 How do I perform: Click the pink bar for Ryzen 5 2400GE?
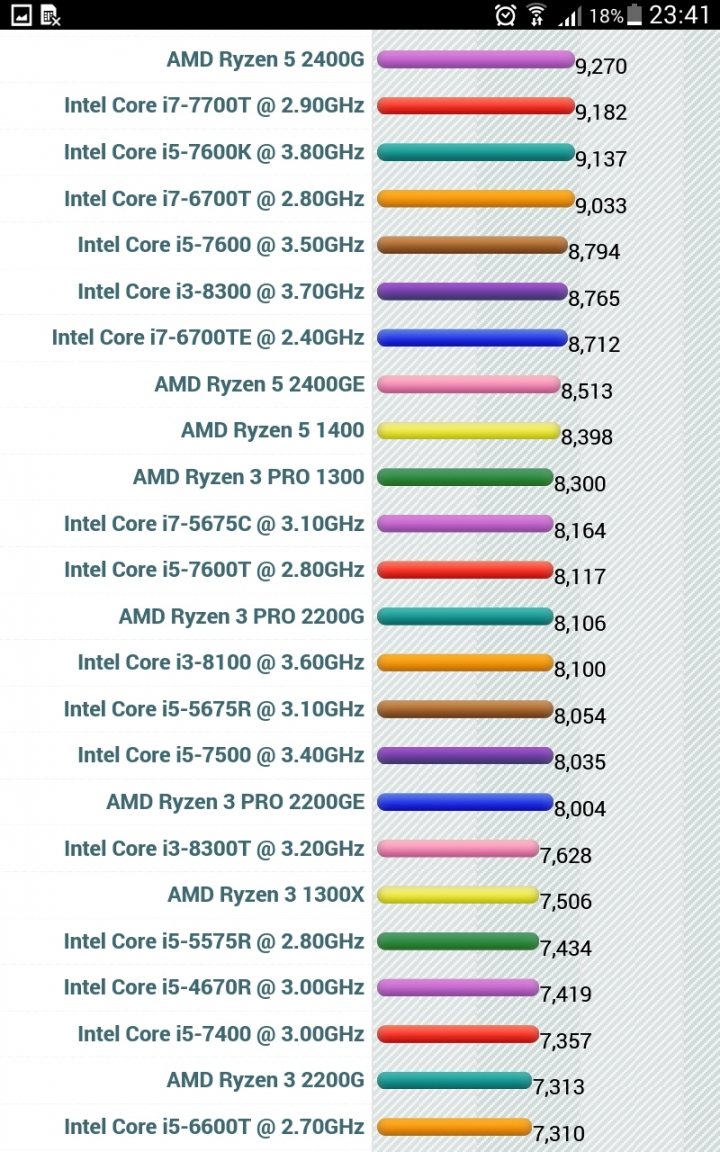[469, 384]
